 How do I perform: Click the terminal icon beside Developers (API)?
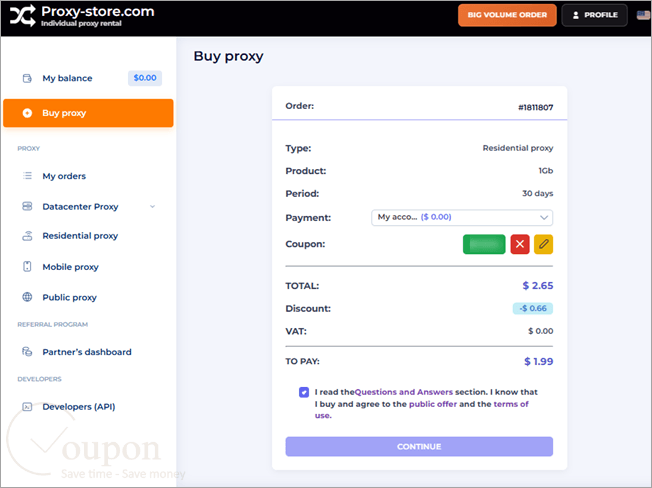[27, 407]
